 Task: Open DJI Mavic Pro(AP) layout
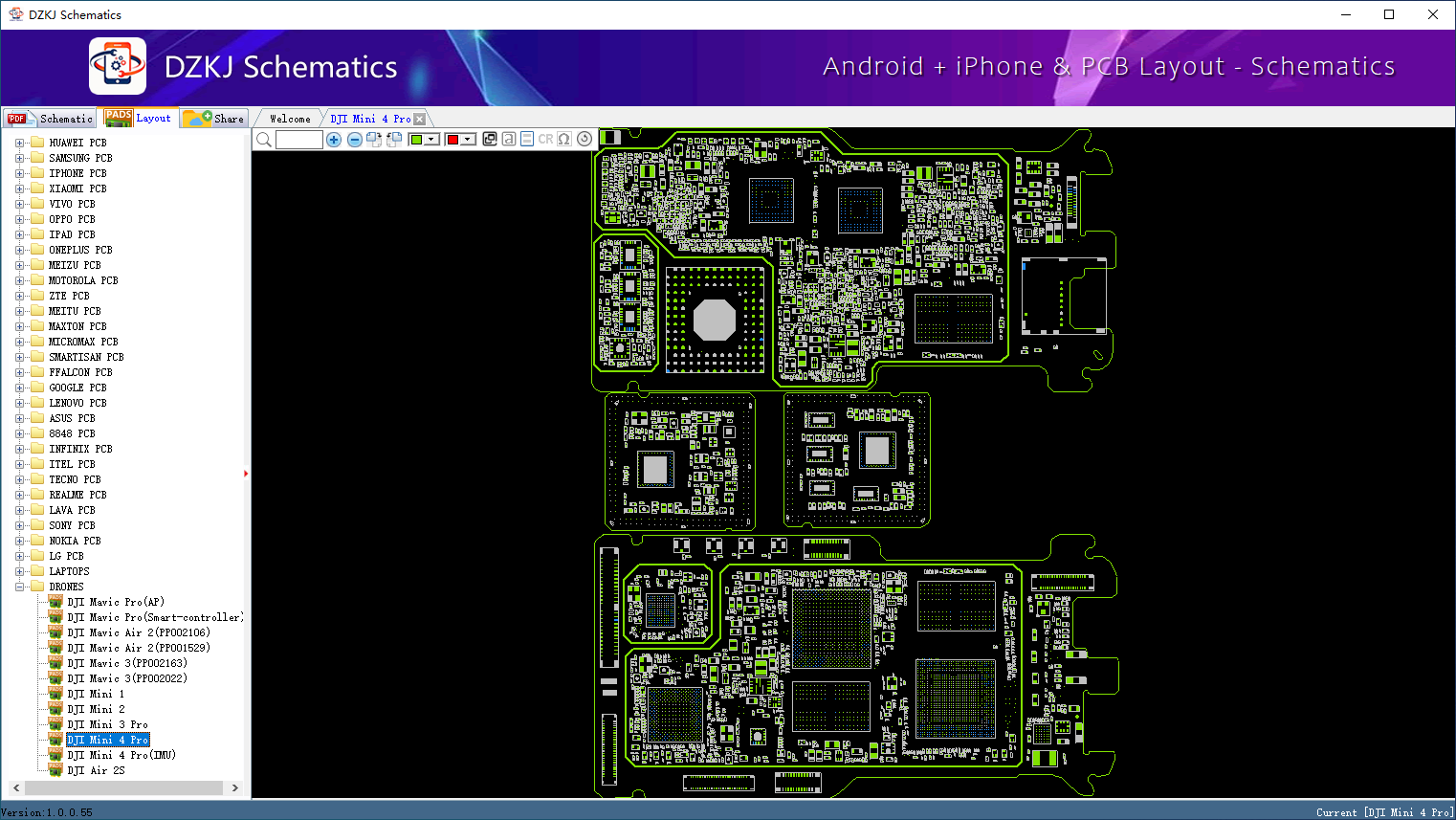116,602
